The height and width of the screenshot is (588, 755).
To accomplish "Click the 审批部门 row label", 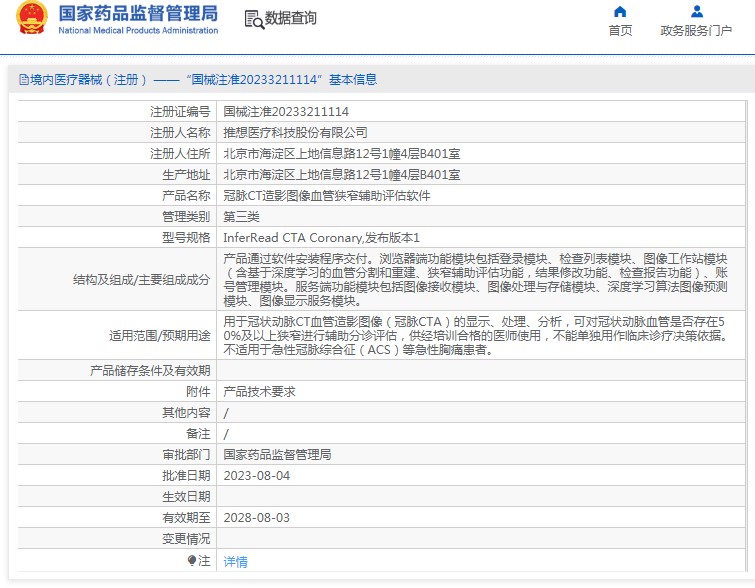I will 186,455.
